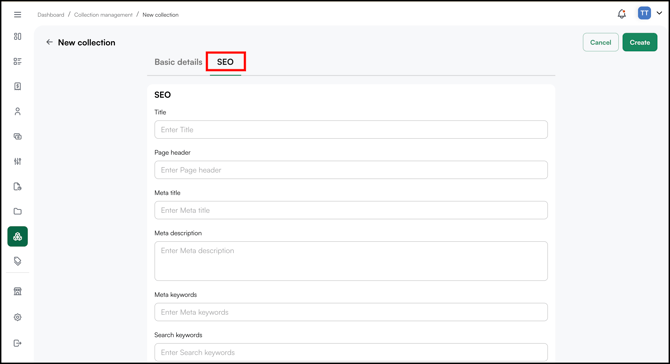The width and height of the screenshot is (670, 364).
Task: Click the Create button
Action: point(640,42)
